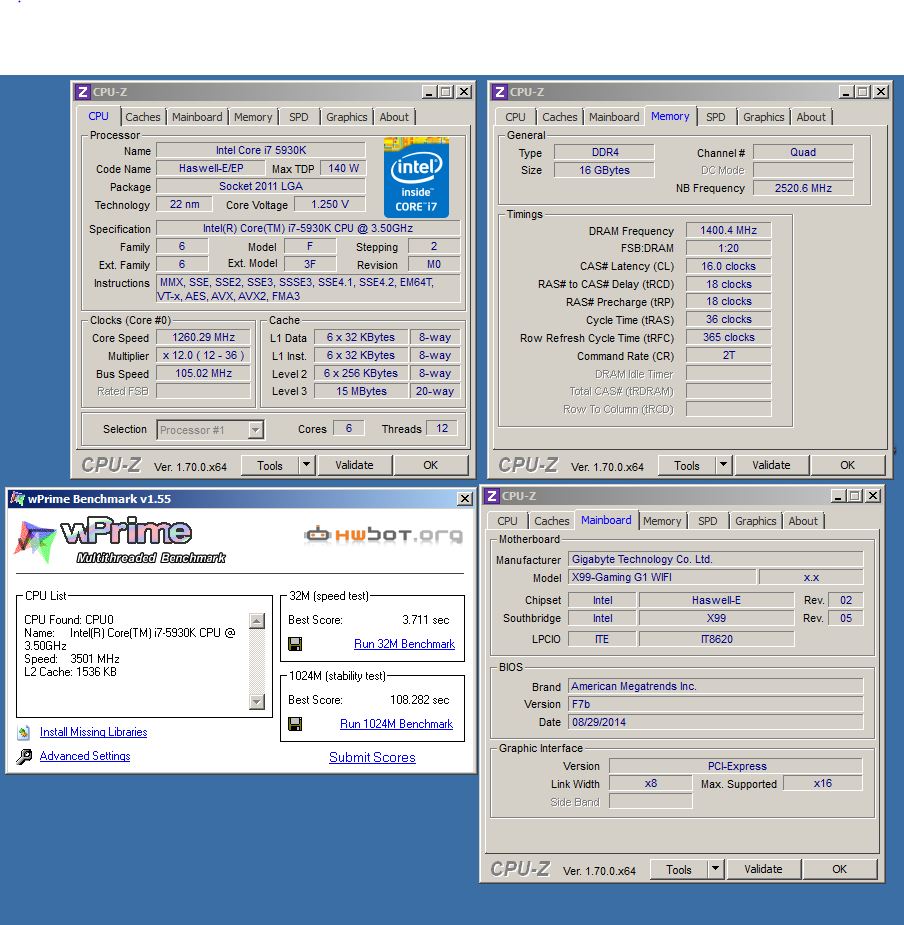Click the NB Frequency value 2520.6 MHz
The height and width of the screenshot is (925, 904).
click(x=803, y=188)
